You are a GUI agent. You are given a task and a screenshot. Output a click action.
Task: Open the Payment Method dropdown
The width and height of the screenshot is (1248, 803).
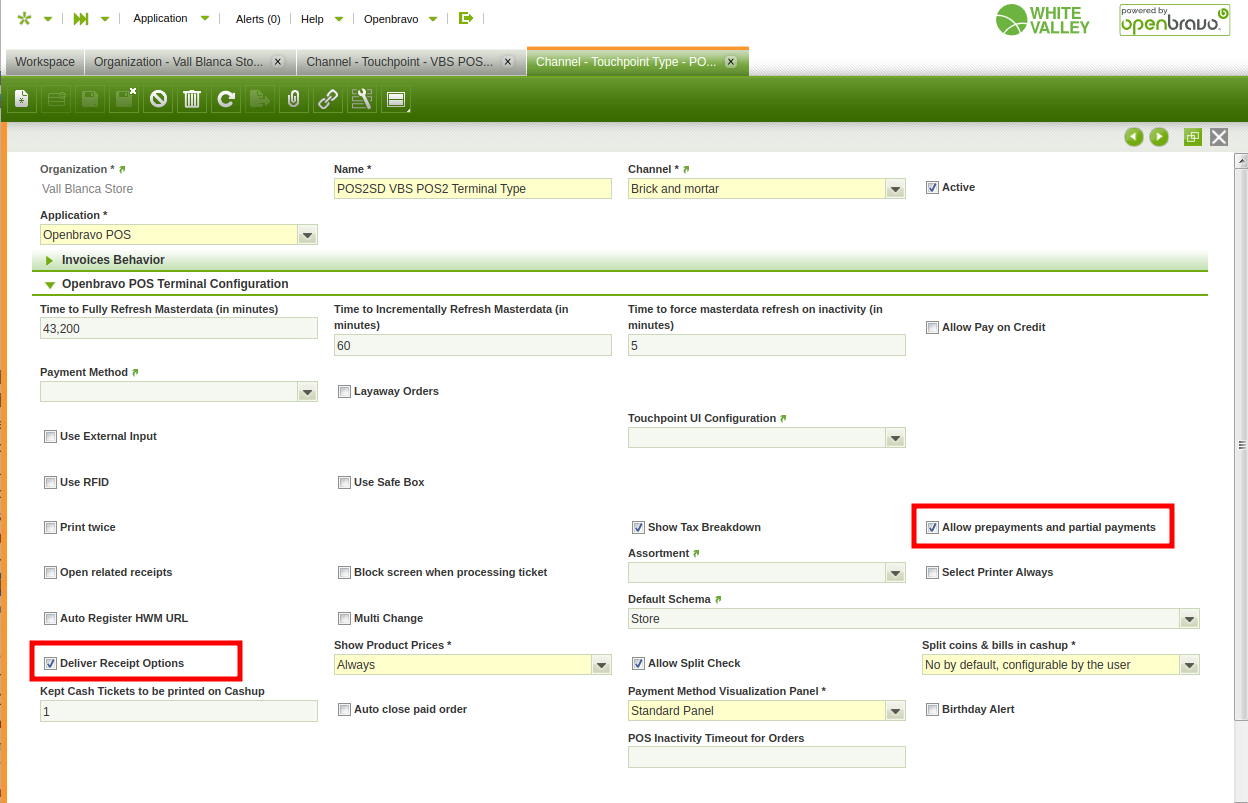[x=308, y=392]
